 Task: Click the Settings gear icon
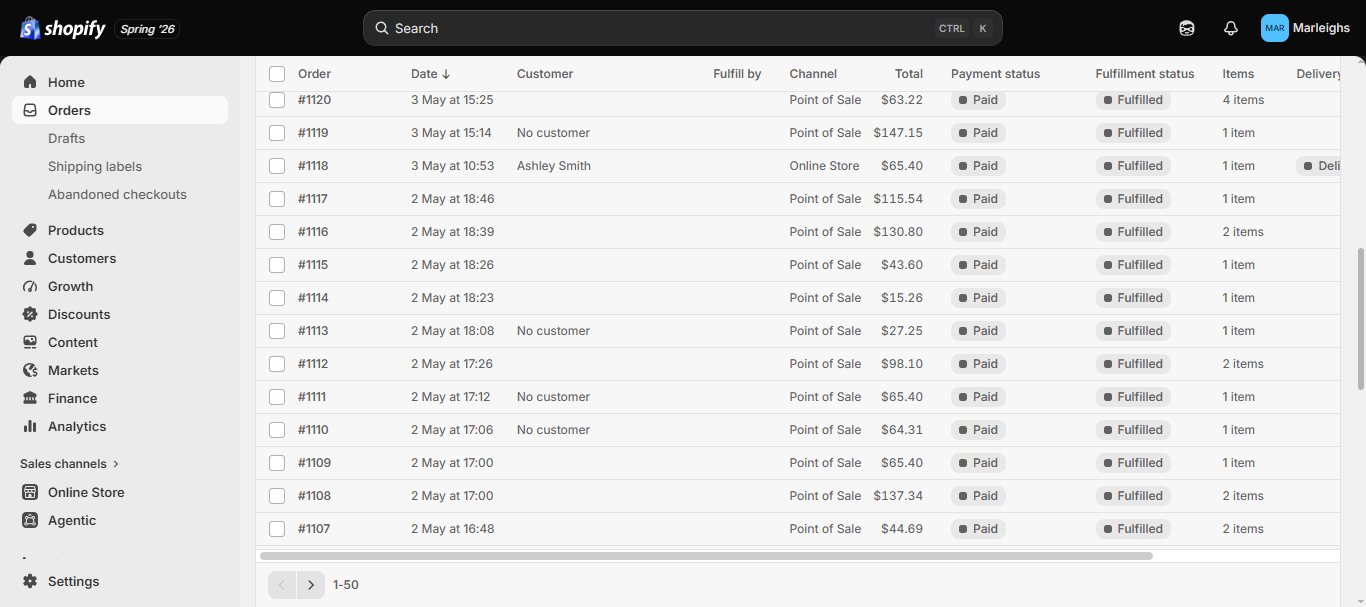point(30,581)
